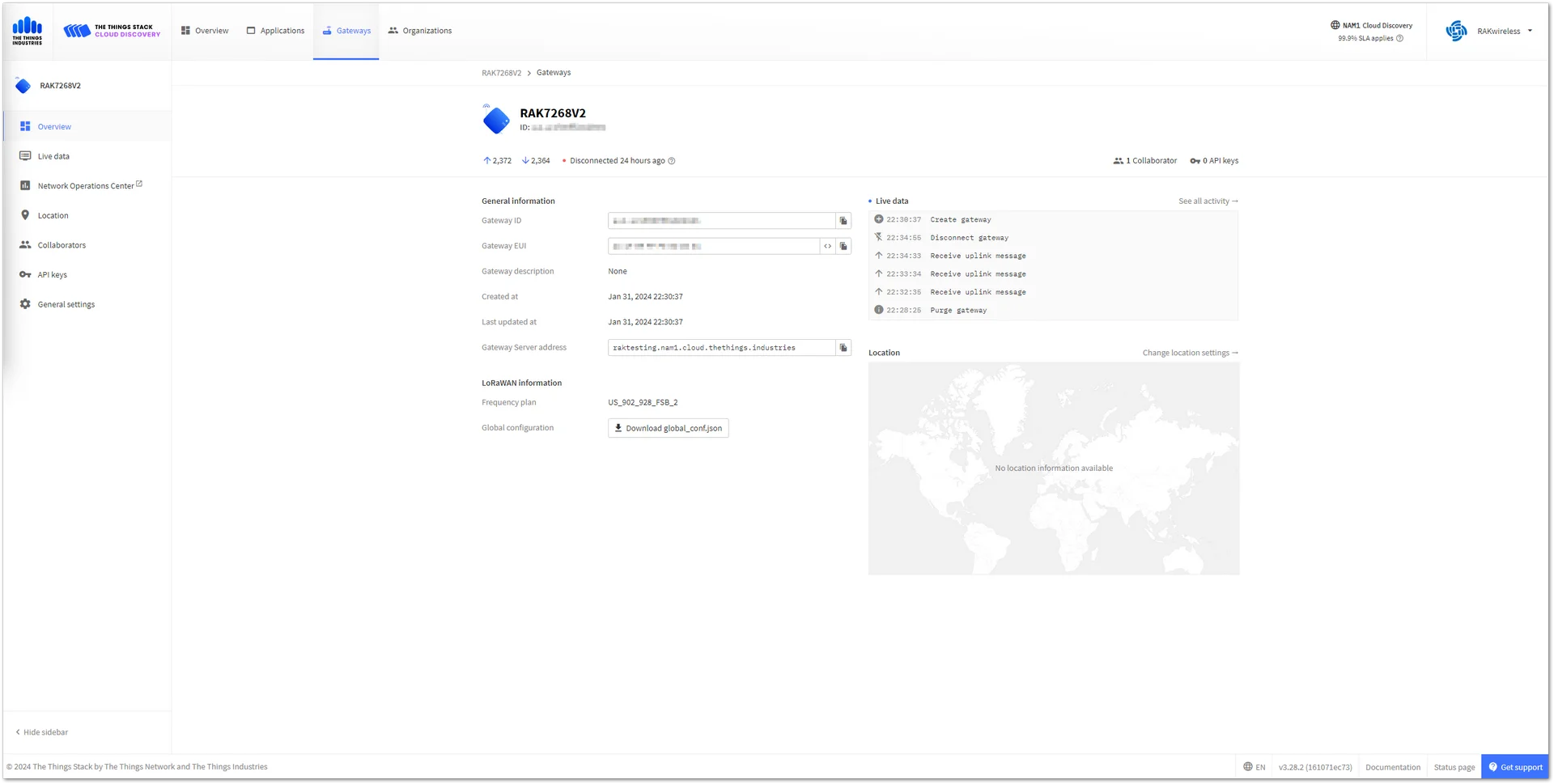Click See all activity link
The height and width of the screenshot is (784, 1554).
(1208, 201)
